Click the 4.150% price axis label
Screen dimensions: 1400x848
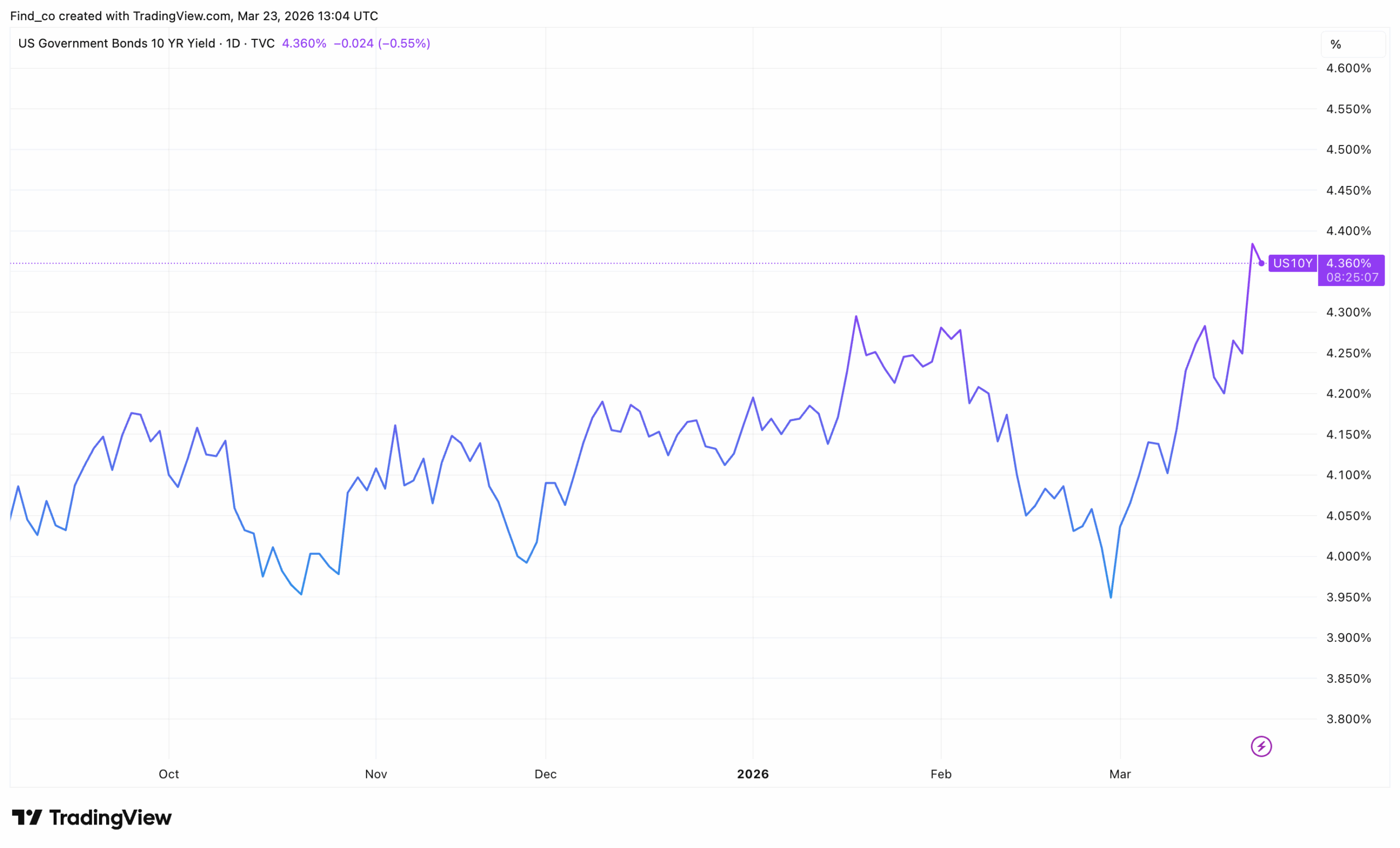tap(1348, 435)
